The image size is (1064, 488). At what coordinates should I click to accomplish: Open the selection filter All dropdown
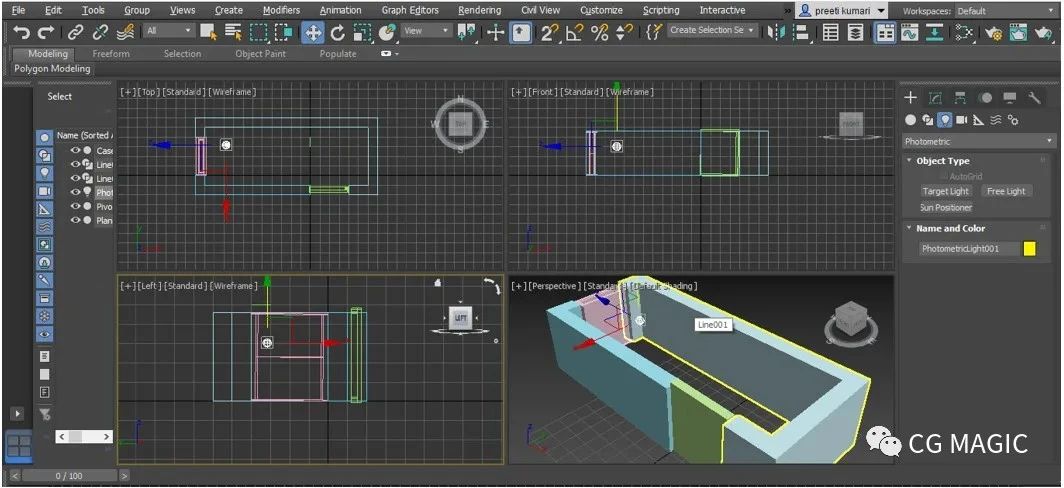pos(169,31)
